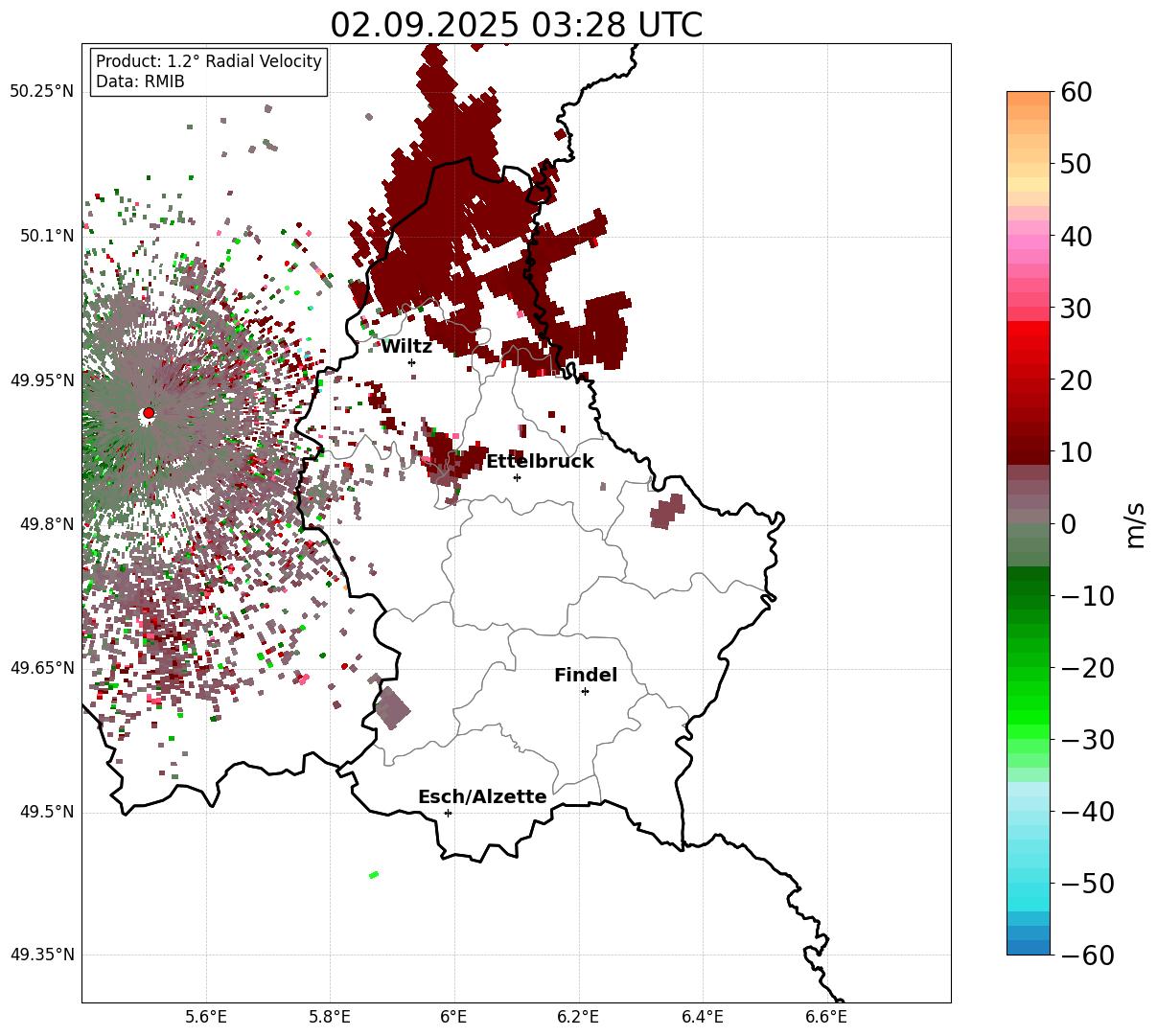Click the 49.5°N latitude label
1157x1036 pixels.
[x=46, y=812]
